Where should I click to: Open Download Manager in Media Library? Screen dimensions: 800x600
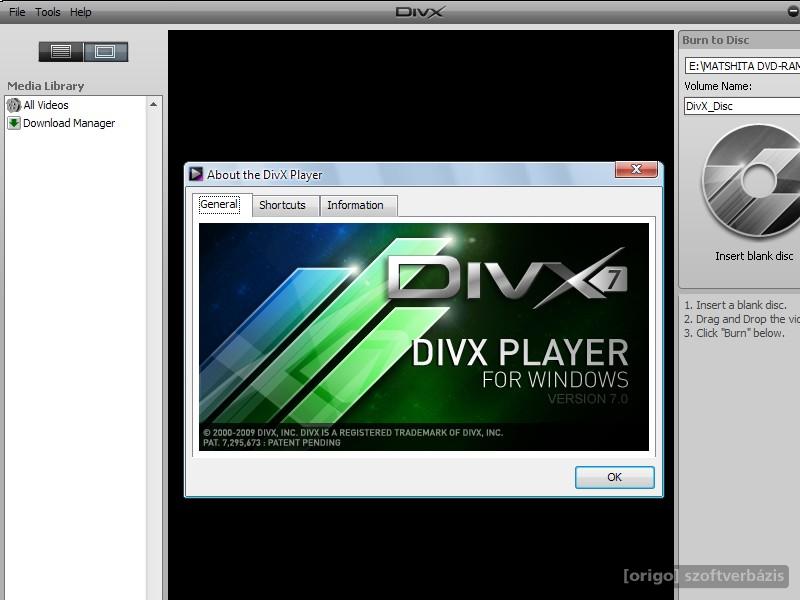[x=69, y=123]
